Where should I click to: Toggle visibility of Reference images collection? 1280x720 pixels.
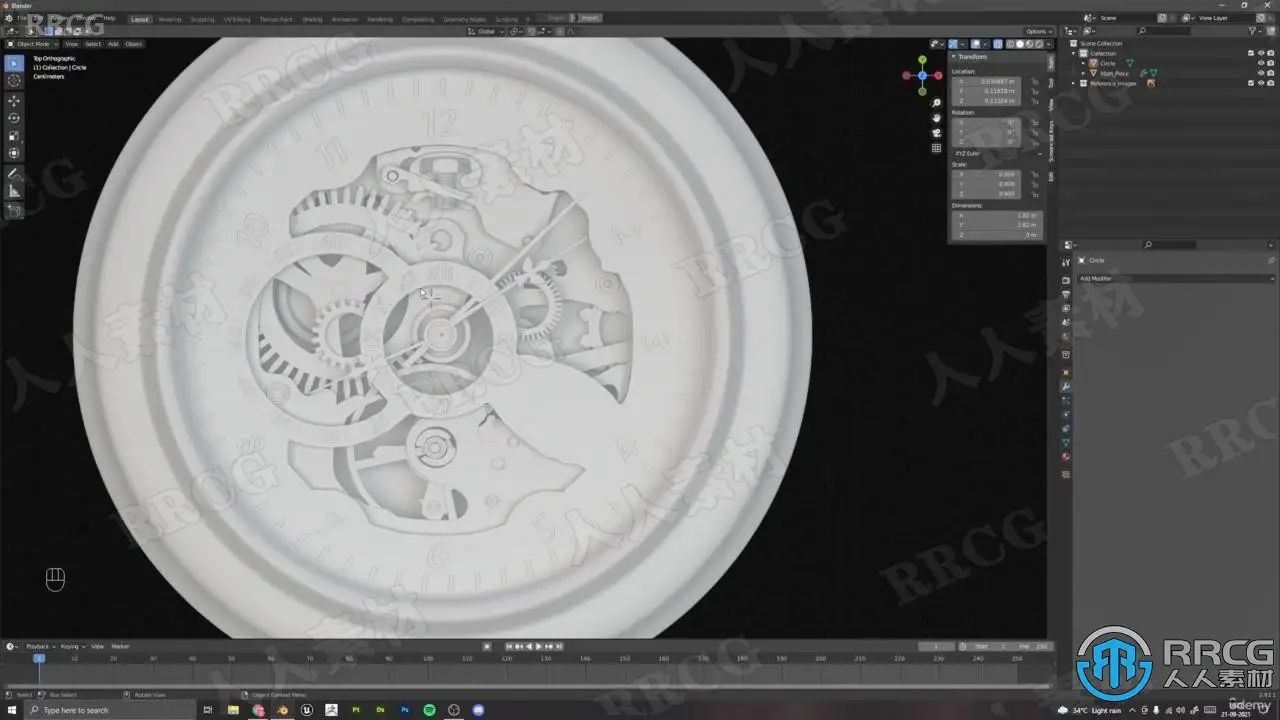1260,83
